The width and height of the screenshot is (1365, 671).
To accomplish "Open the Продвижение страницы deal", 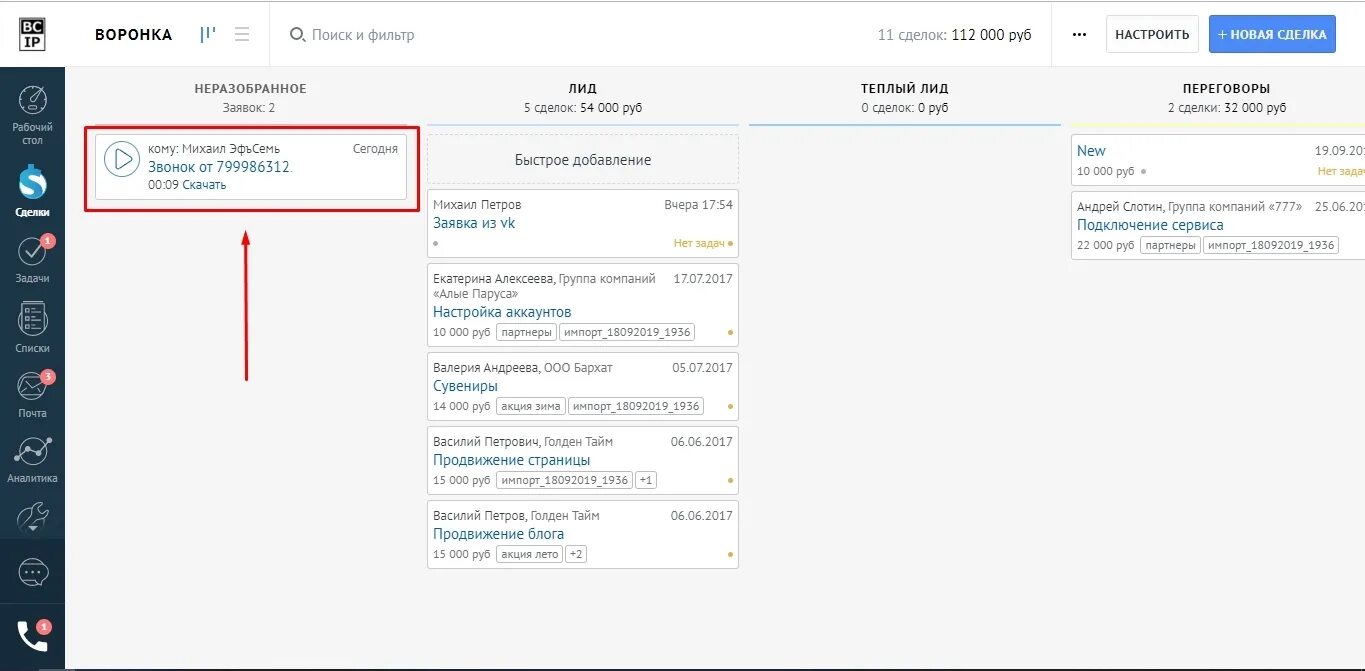I will click(511, 460).
